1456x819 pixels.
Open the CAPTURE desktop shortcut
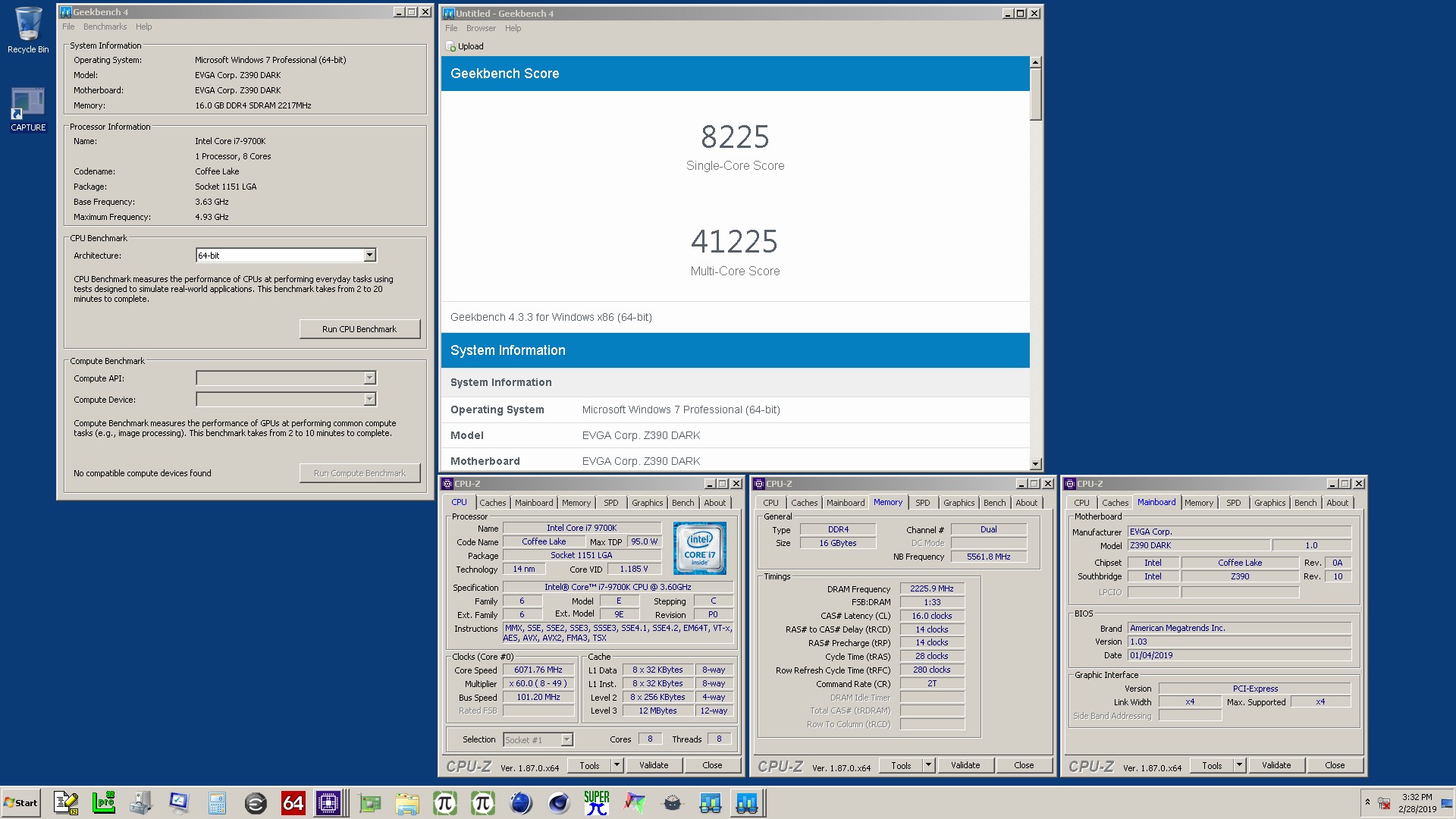(x=28, y=110)
